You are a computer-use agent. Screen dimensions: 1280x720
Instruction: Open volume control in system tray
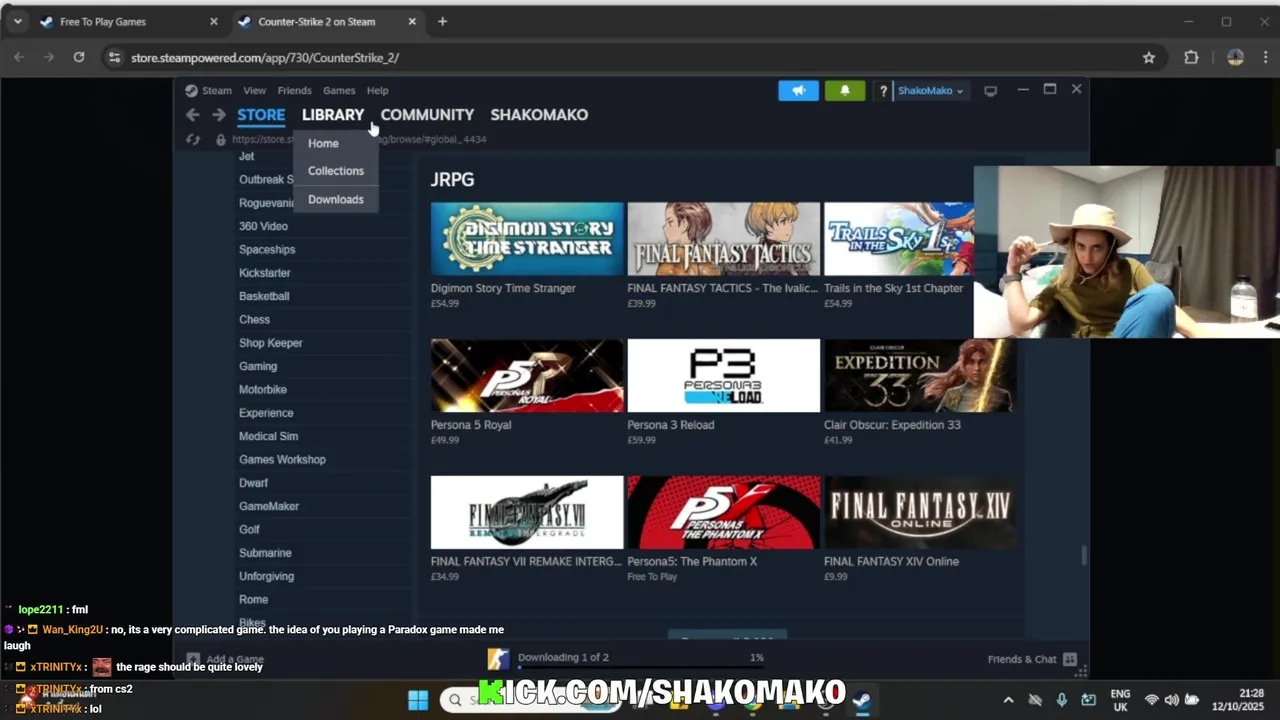point(1171,700)
